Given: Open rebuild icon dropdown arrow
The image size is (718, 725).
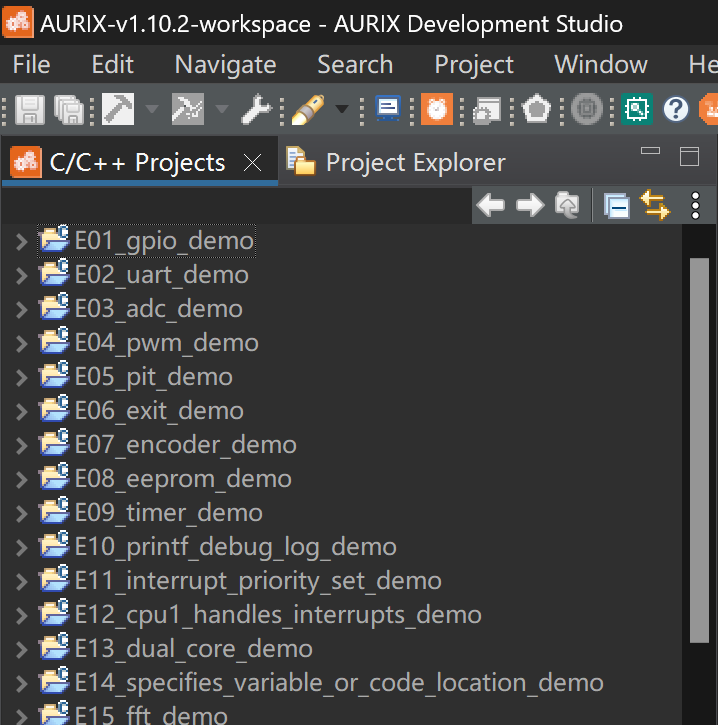Looking at the screenshot, I should [x=222, y=109].
